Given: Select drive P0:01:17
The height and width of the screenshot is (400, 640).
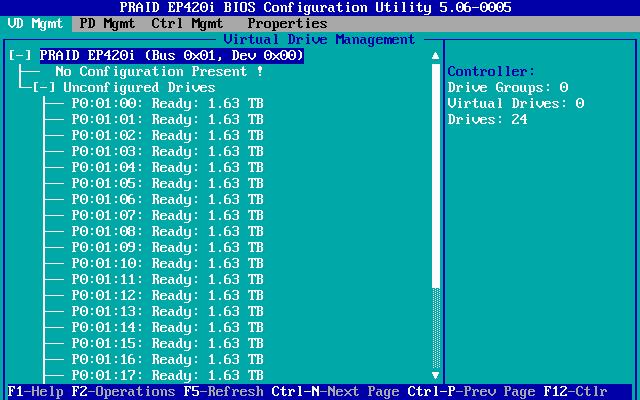Looking at the screenshot, I should point(167,375).
